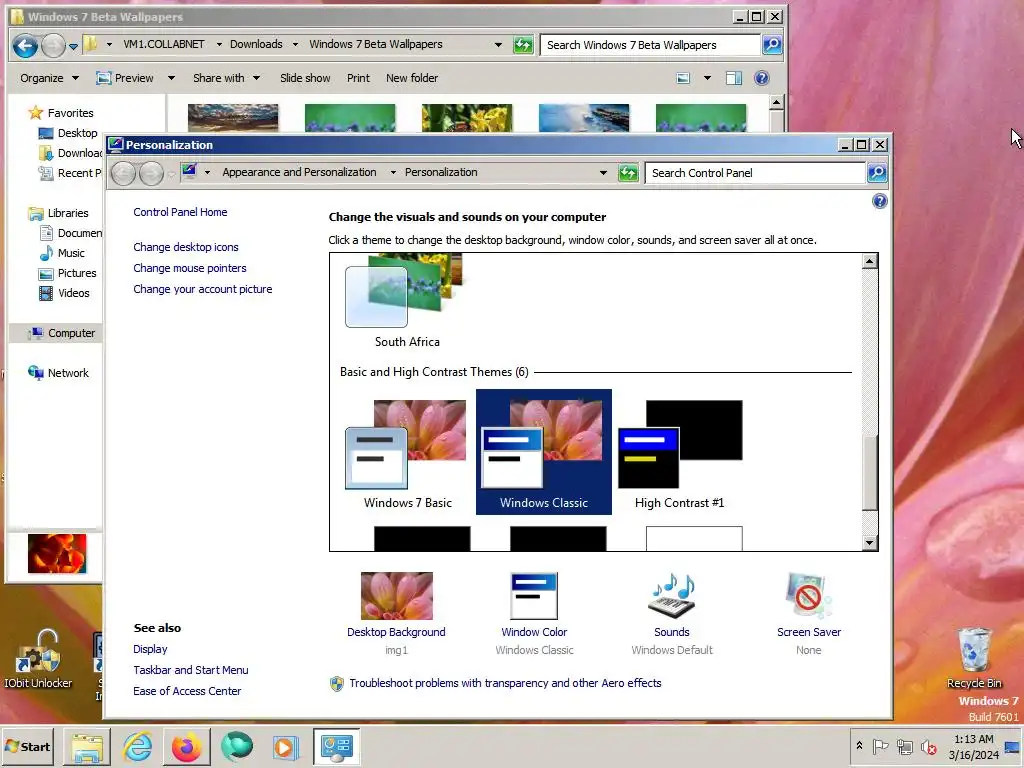Open Control Panel Home link
This screenshot has height=768, width=1024.
(x=180, y=212)
